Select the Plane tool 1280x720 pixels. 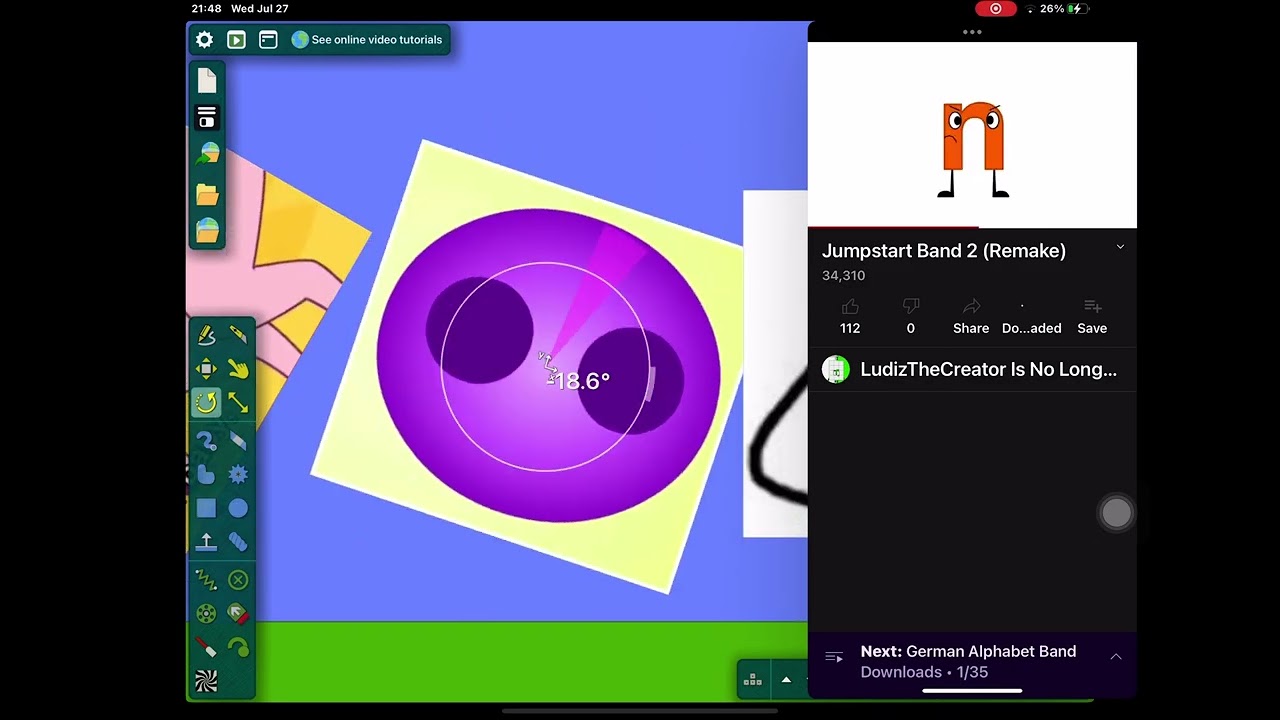tap(206, 542)
